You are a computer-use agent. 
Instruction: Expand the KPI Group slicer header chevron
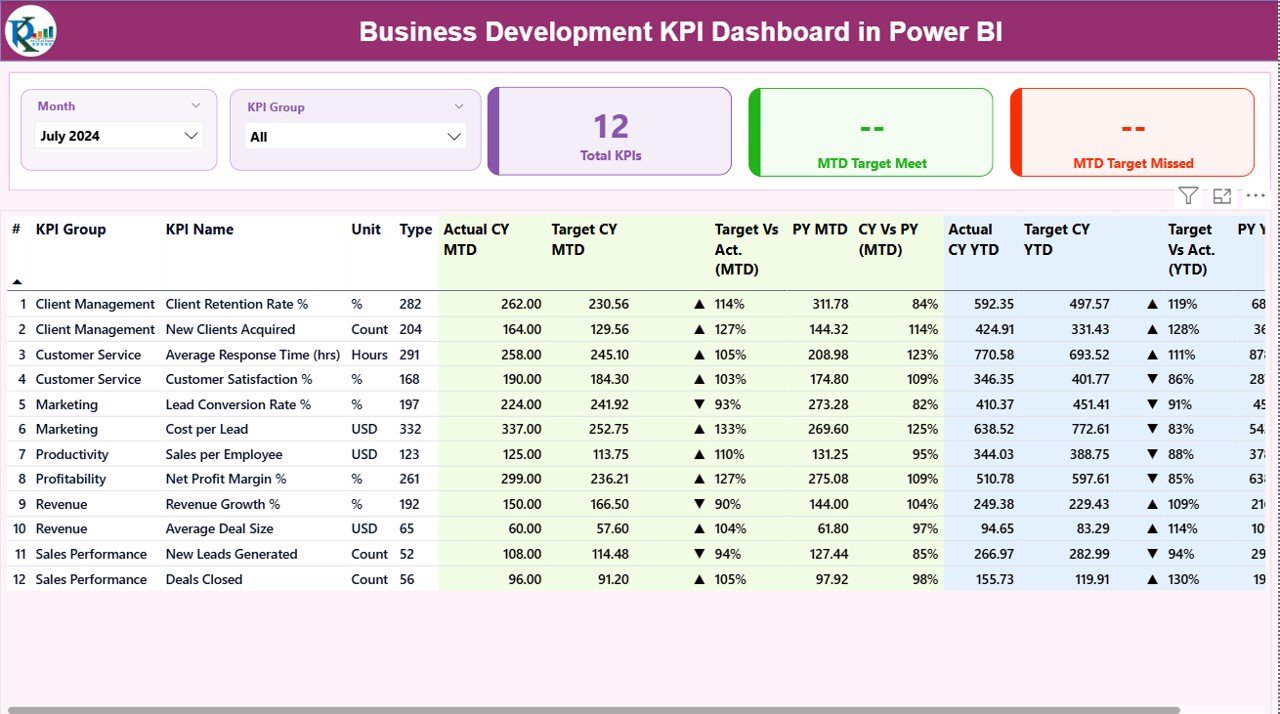coord(460,106)
